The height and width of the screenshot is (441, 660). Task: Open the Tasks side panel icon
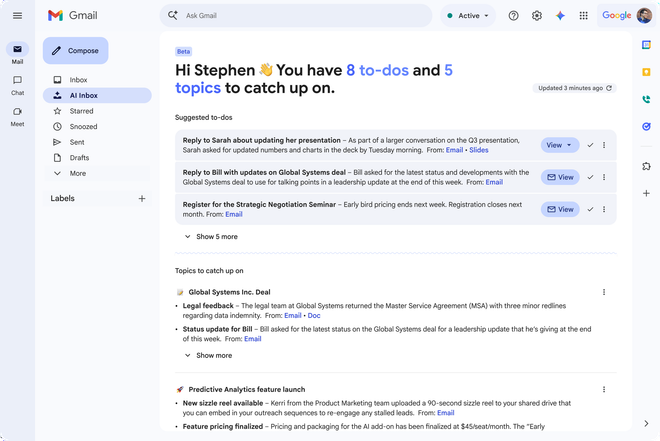(646, 126)
